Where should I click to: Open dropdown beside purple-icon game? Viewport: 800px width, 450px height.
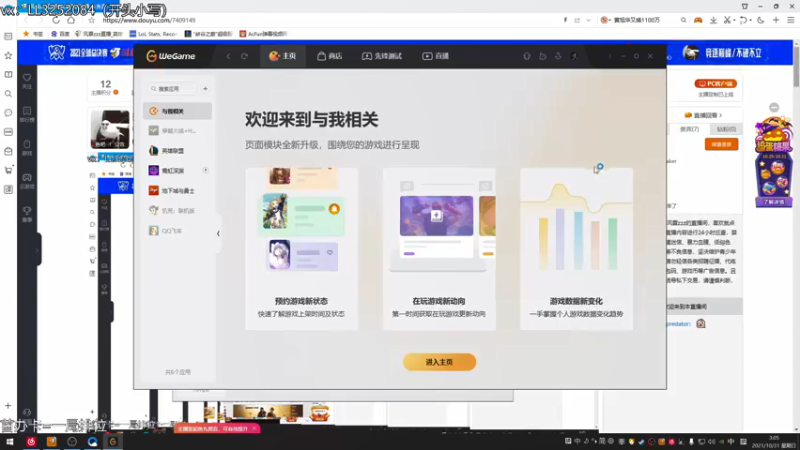tap(206, 170)
